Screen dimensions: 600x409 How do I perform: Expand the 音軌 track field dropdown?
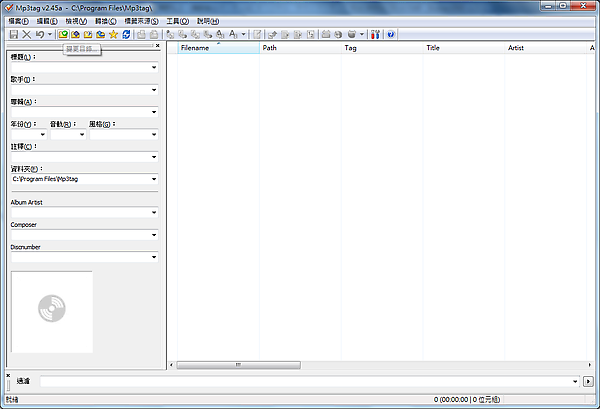(82, 134)
